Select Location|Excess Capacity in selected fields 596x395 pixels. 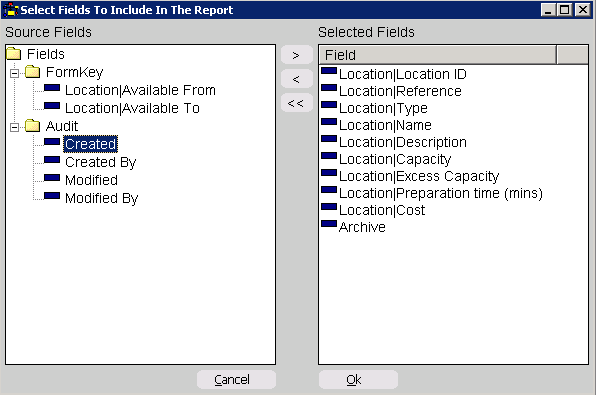pos(418,176)
